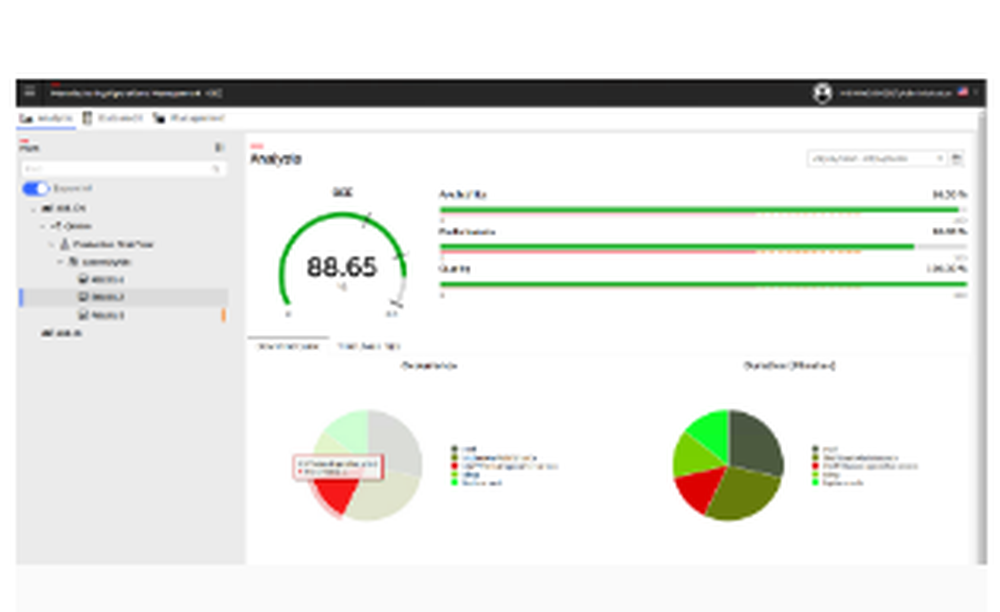
Task: Select the first sub-tab under the OEE gauge
Action: tap(288, 346)
